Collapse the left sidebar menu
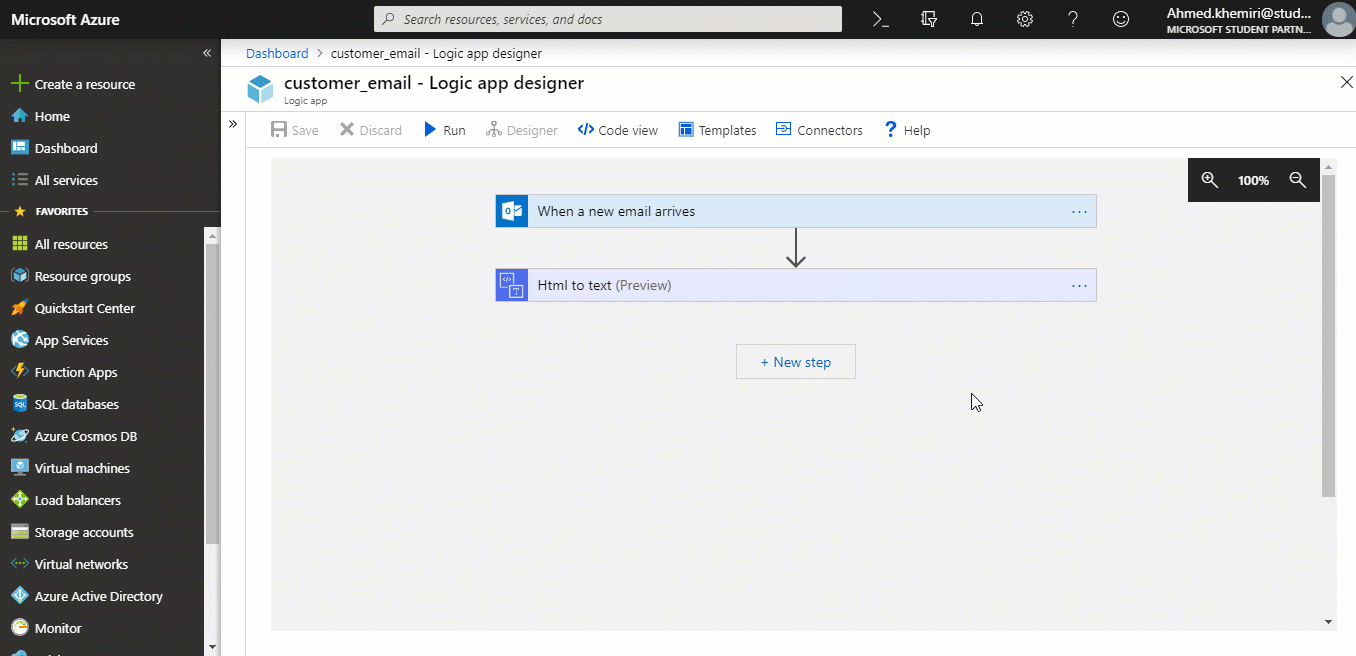Screen dimensions: 1356x656 [207, 53]
